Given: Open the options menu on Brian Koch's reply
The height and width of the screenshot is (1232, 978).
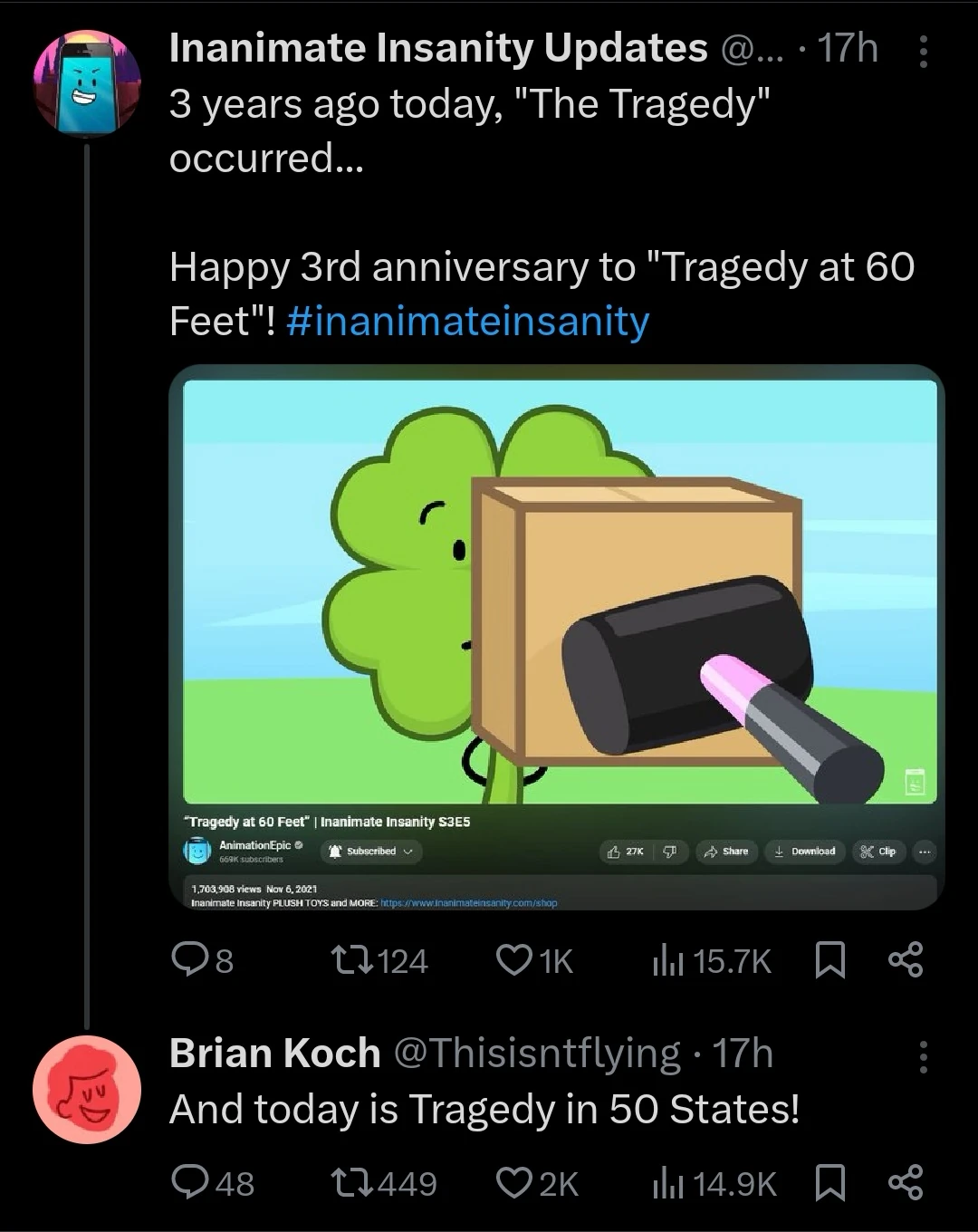Looking at the screenshot, I should point(923,1055).
